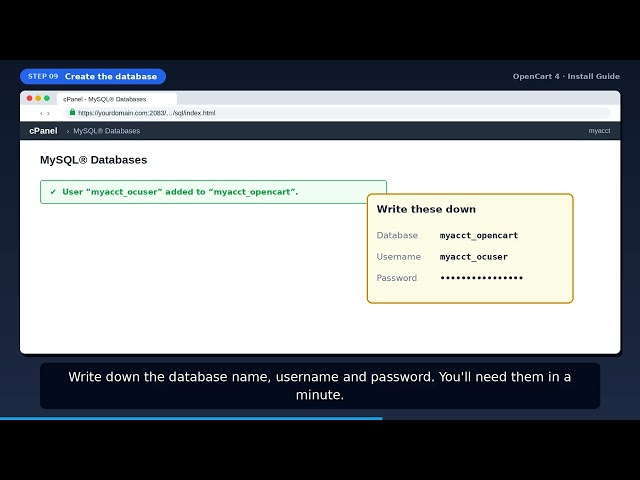Click the Password label in note
Screen dimensions: 640x480
click(x=397, y=278)
